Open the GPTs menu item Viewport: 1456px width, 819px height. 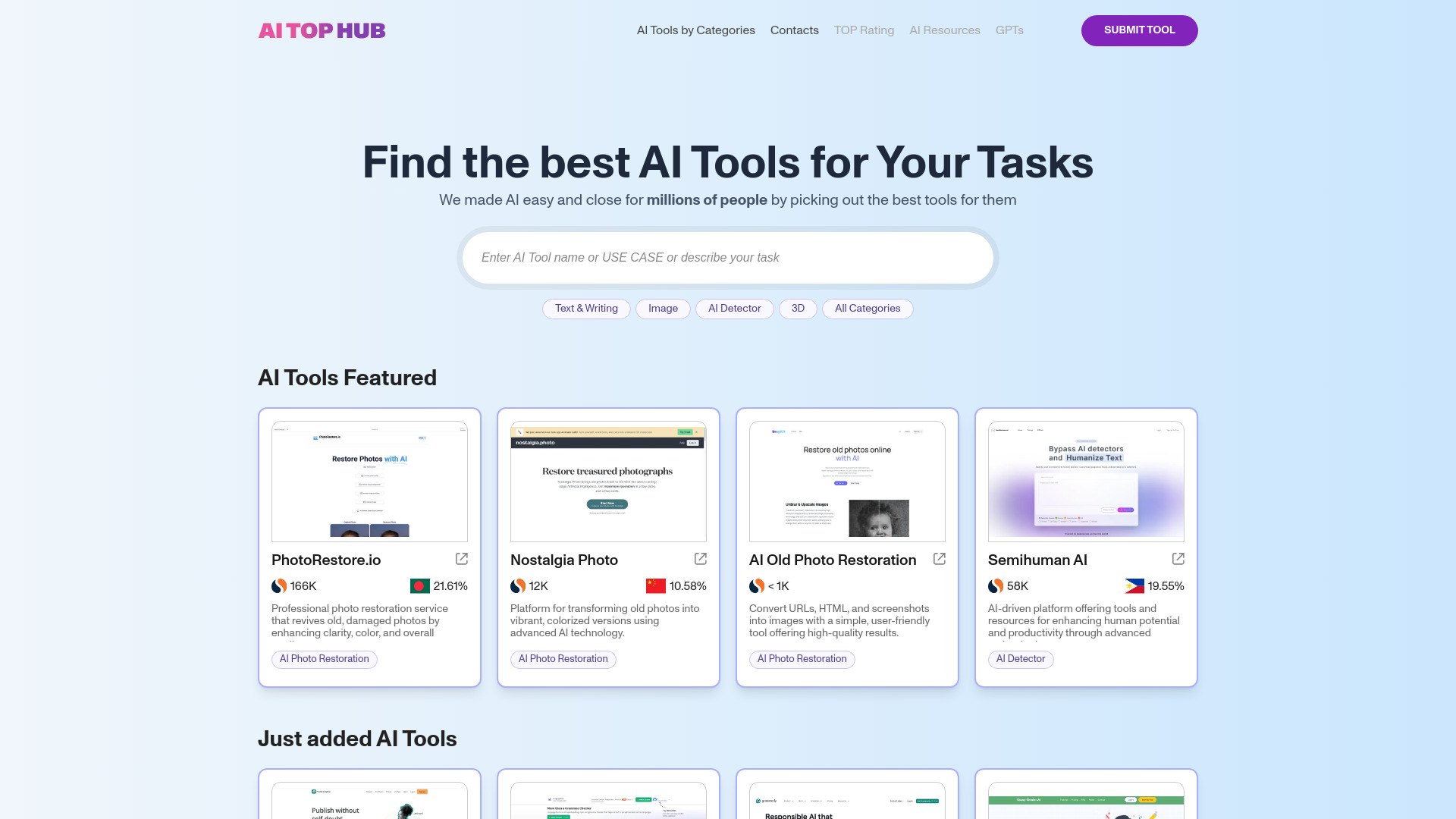point(1009,30)
